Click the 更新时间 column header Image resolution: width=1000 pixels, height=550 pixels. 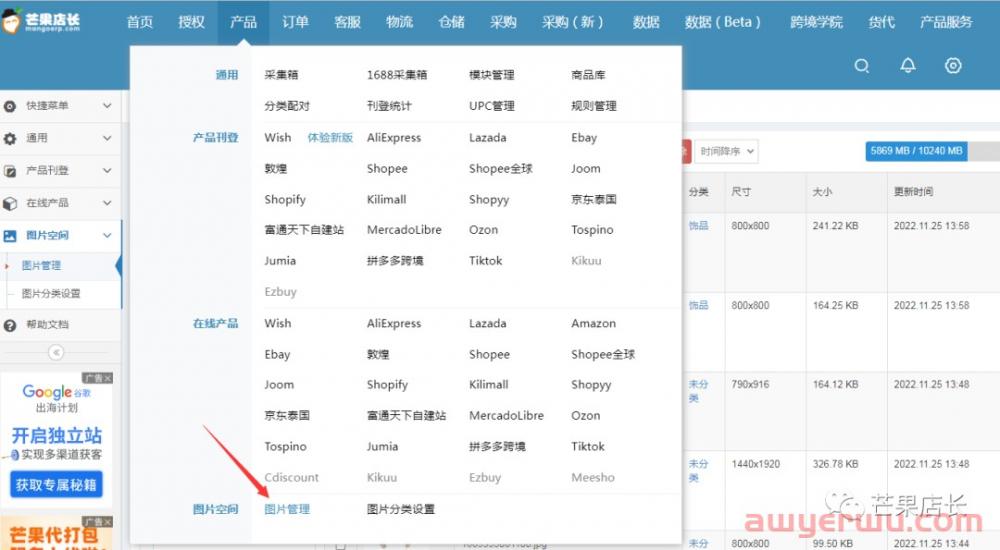pos(913,191)
